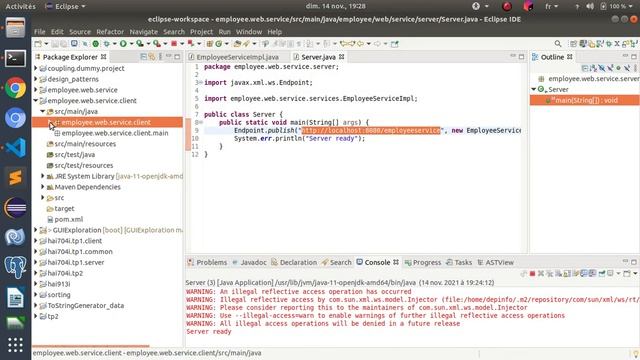Expand the JRE System Library node
The height and width of the screenshot is (360, 640).
click(x=42, y=176)
